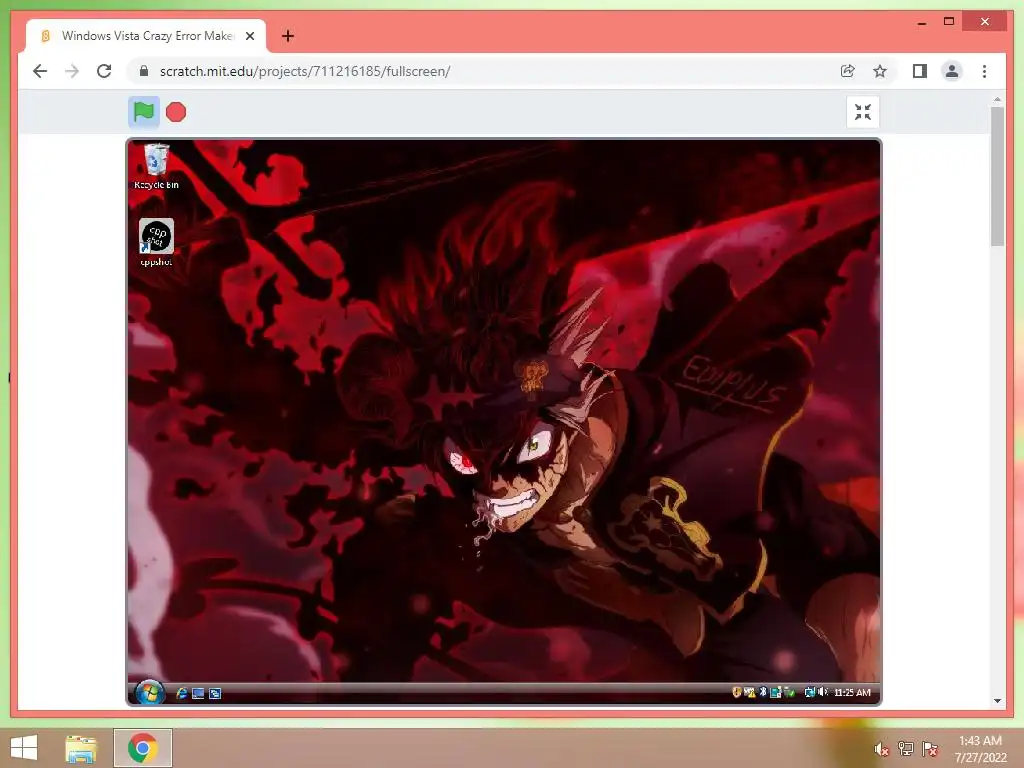The height and width of the screenshot is (768, 1024).
Task: Open File Explorer from taskbar
Action: (x=81, y=748)
